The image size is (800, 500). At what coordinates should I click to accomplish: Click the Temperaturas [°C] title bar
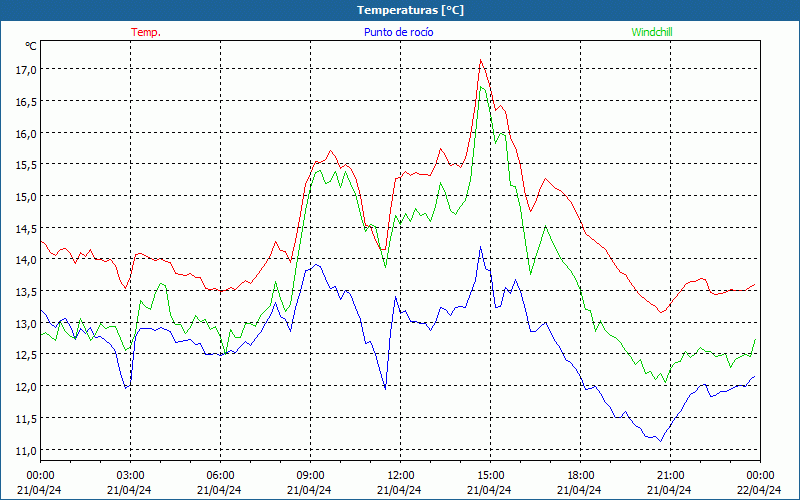(400, 10)
